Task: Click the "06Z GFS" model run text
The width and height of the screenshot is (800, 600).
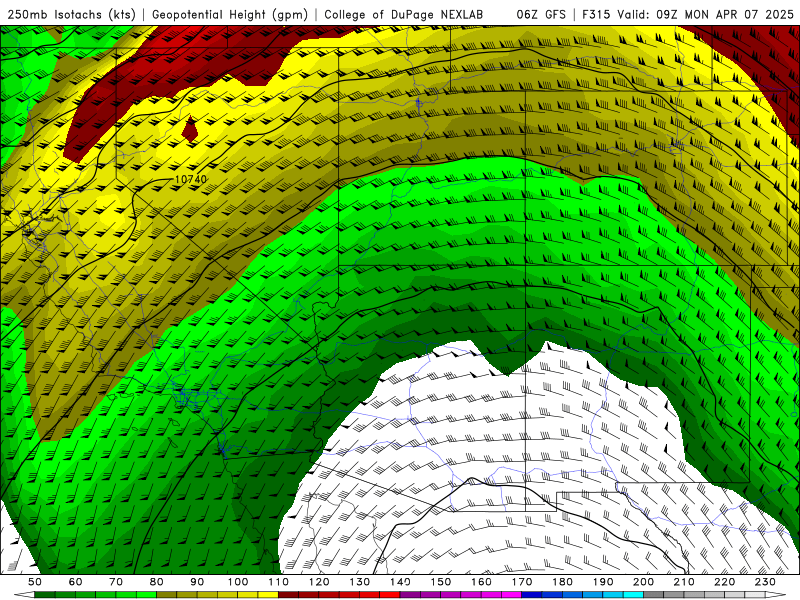Action: pos(541,15)
